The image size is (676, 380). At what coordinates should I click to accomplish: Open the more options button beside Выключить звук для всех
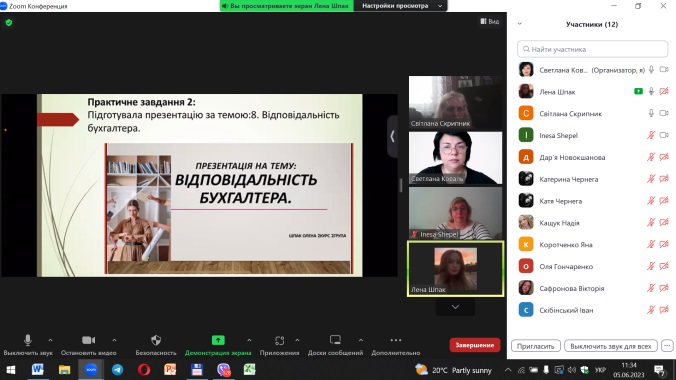point(667,346)
